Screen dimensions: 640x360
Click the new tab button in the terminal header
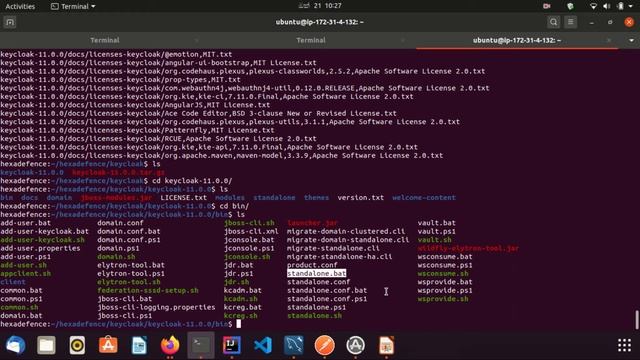(10, 22)
